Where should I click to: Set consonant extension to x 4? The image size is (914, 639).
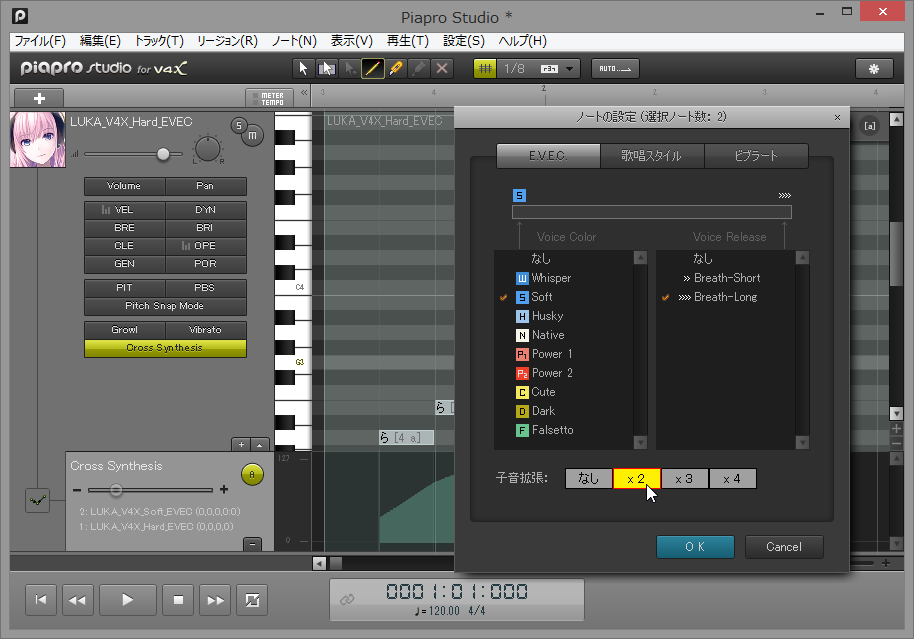732,479
